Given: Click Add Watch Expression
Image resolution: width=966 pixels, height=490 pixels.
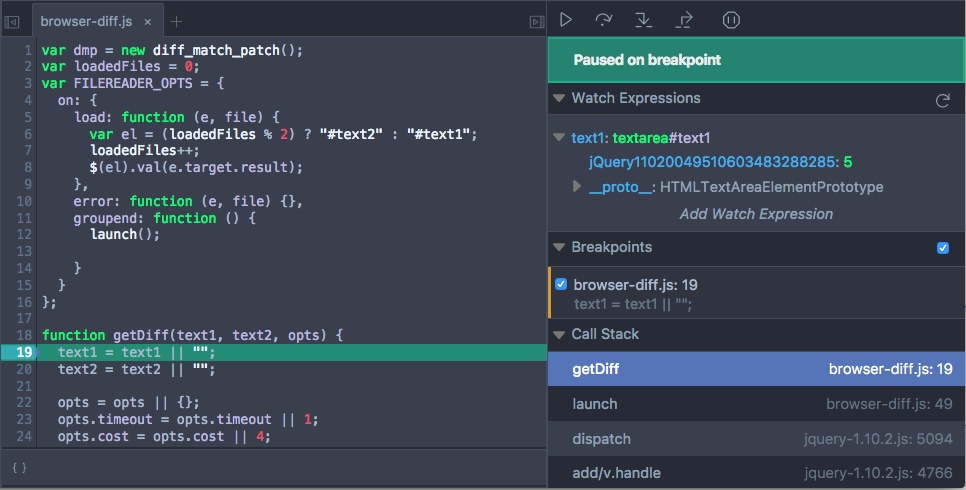Looking at the screenshot, I should point(756,213).
